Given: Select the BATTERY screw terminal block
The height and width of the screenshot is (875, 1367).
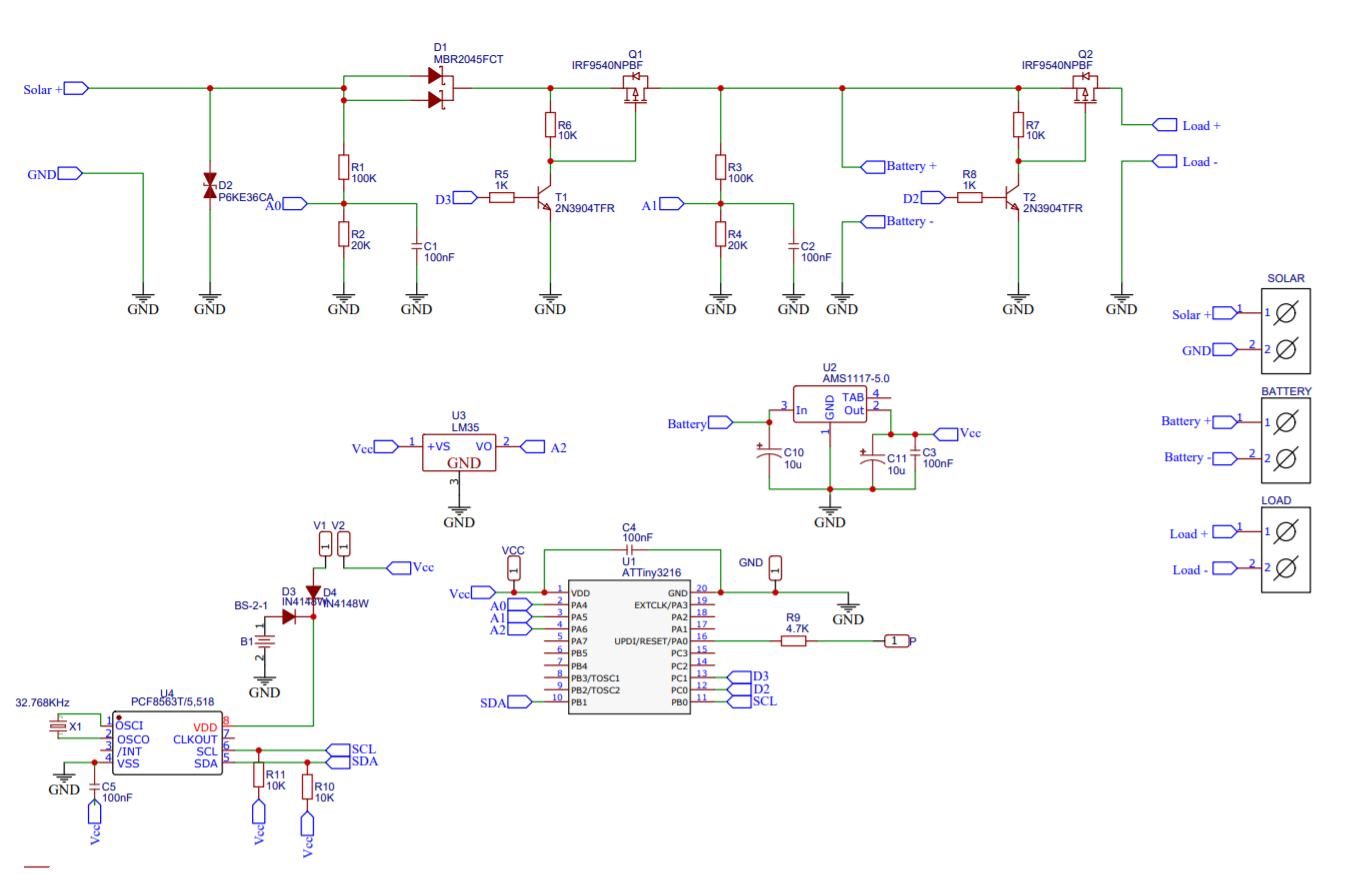Looking at the screenshot, I should coord(1286,439).
